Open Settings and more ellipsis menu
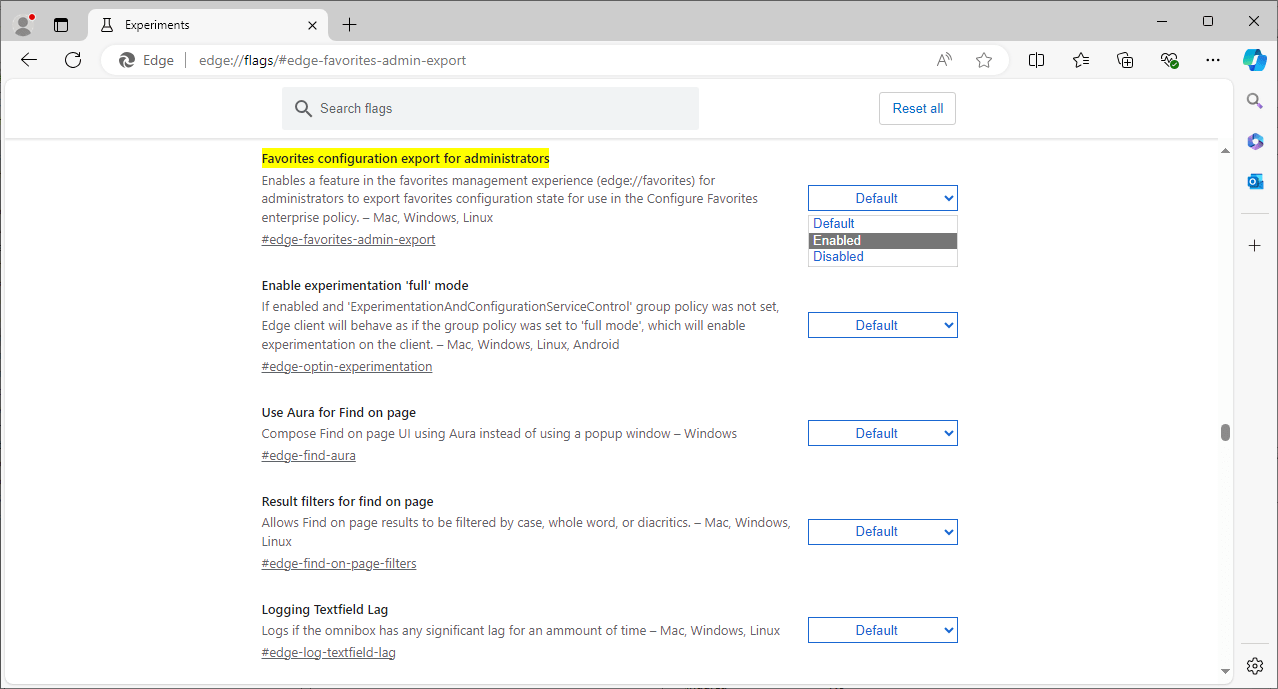 coord(1213,60)
